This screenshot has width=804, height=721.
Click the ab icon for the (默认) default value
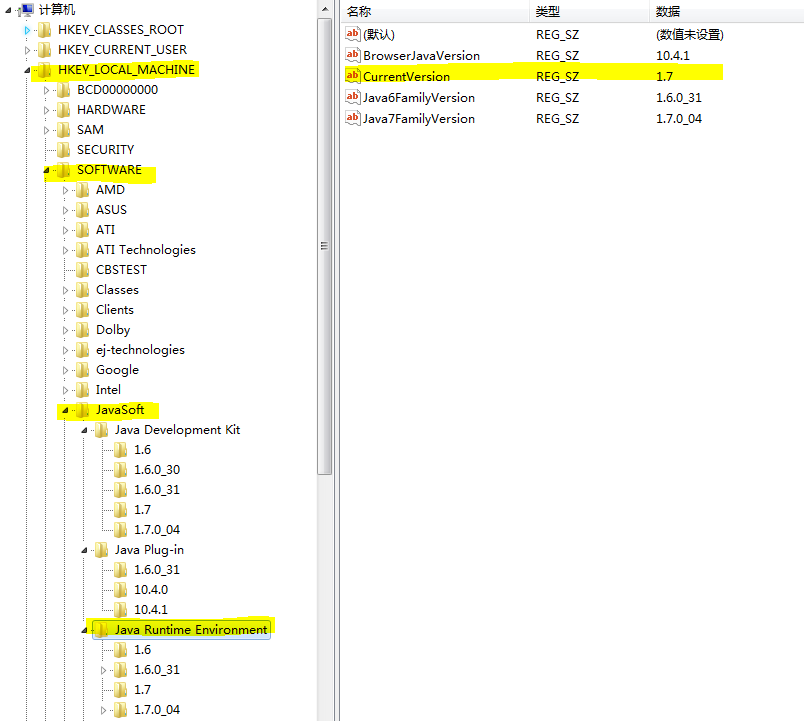352,34
